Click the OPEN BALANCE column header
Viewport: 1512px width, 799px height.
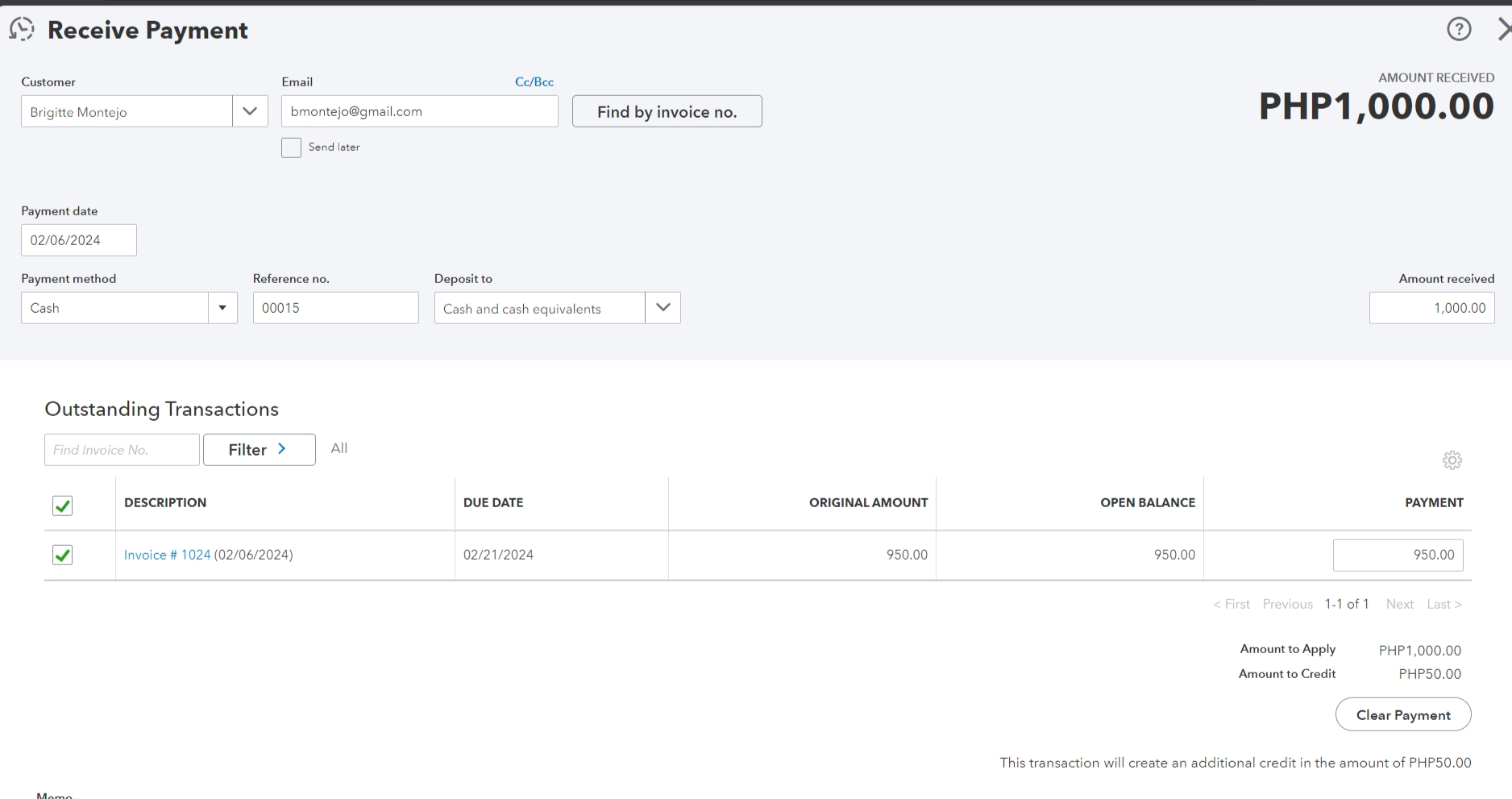(x=1148, y=502)
